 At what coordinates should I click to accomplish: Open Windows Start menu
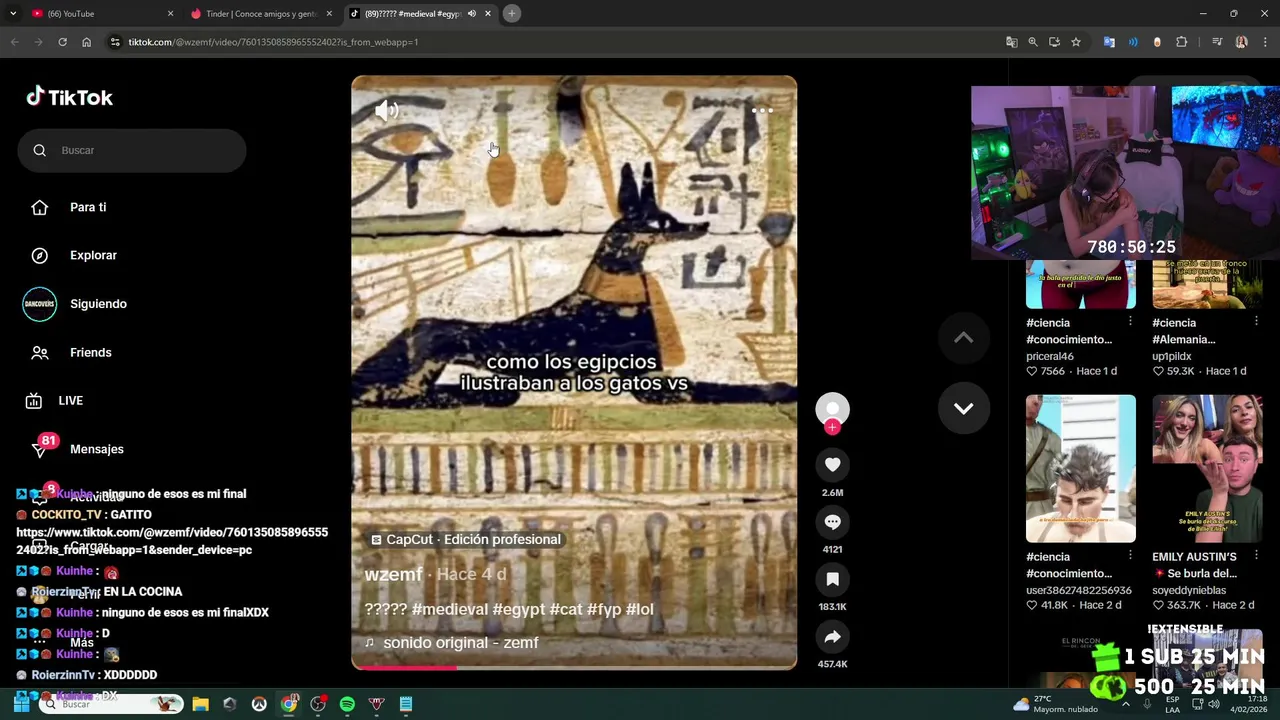pos(20,704)
